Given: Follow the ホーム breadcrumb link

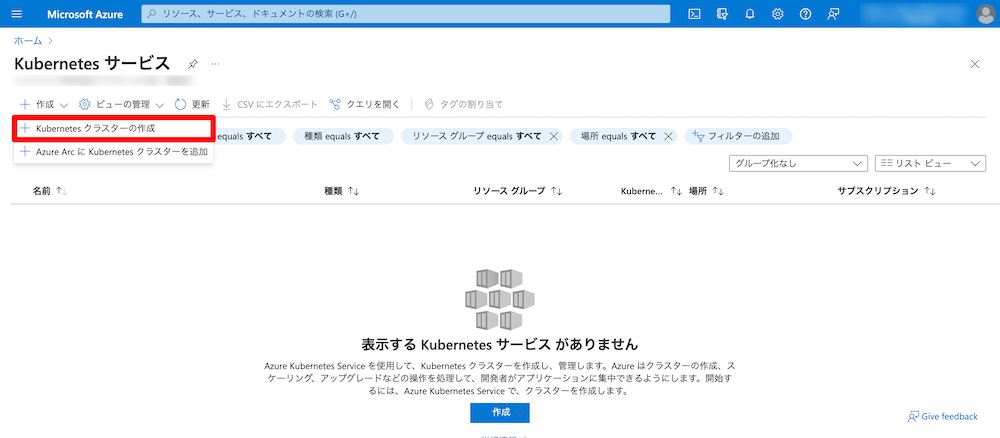Looking at the screenshot, I should click(x=27, y=40).
